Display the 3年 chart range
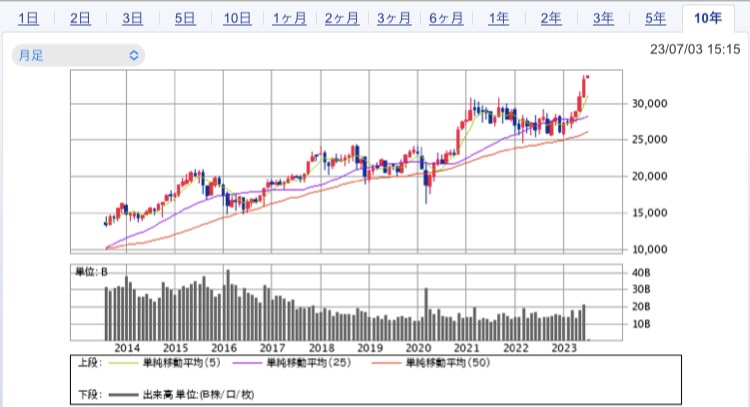750x407 pixels. 602,18
